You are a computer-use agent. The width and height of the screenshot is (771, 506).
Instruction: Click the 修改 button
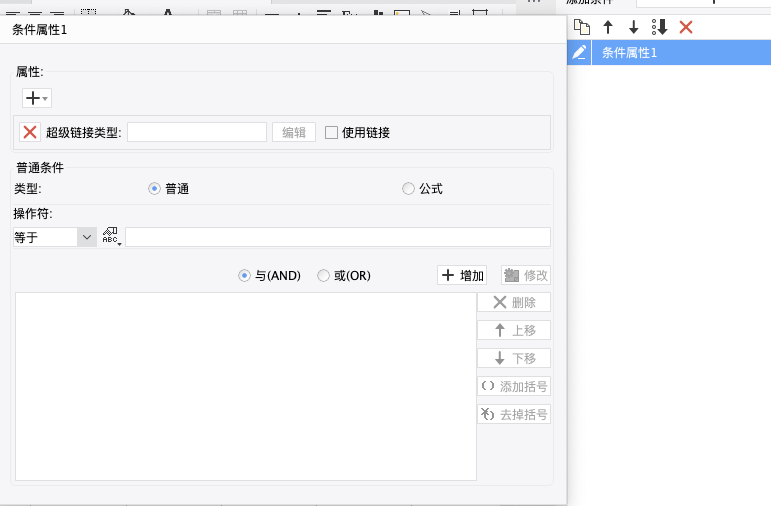526,275
